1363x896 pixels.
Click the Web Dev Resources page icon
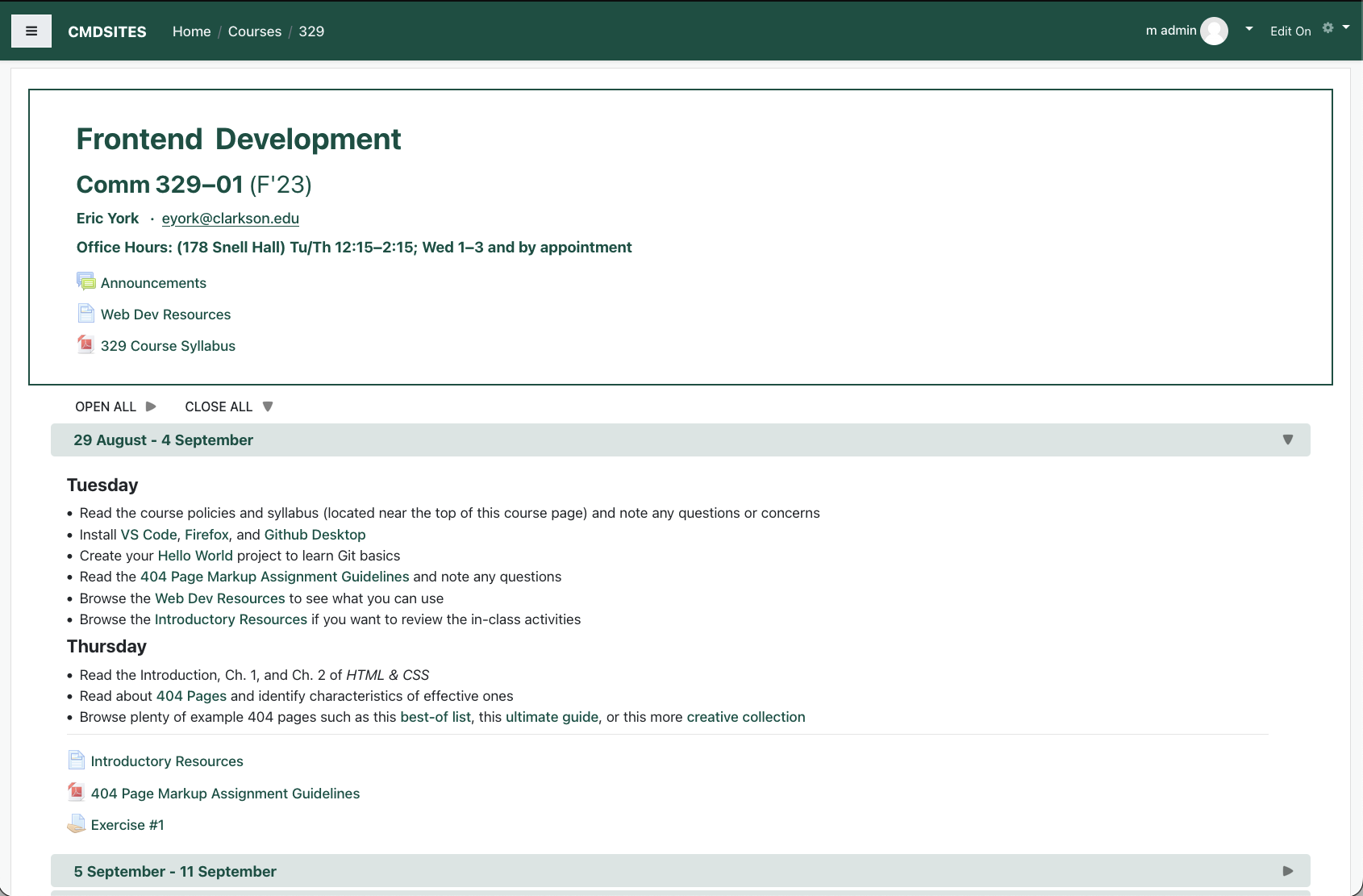click(x=85, y=313)
